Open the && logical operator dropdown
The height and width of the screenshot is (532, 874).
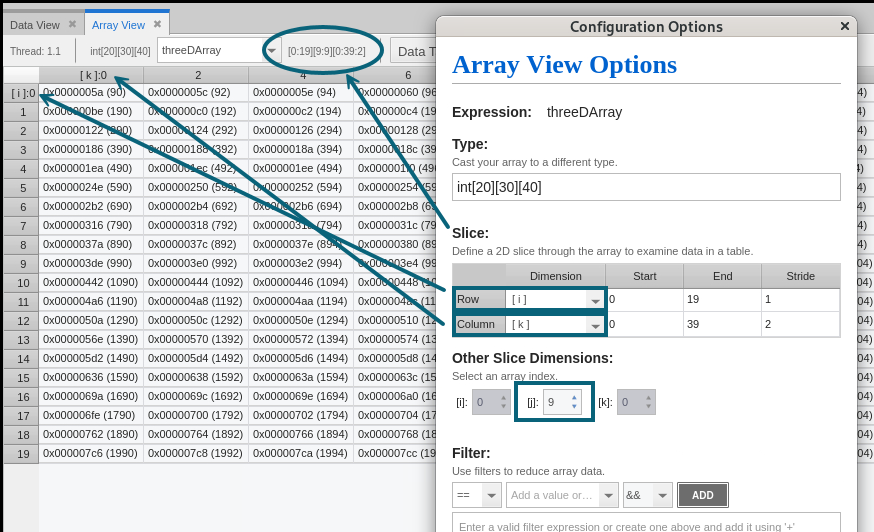coord(662,496)
